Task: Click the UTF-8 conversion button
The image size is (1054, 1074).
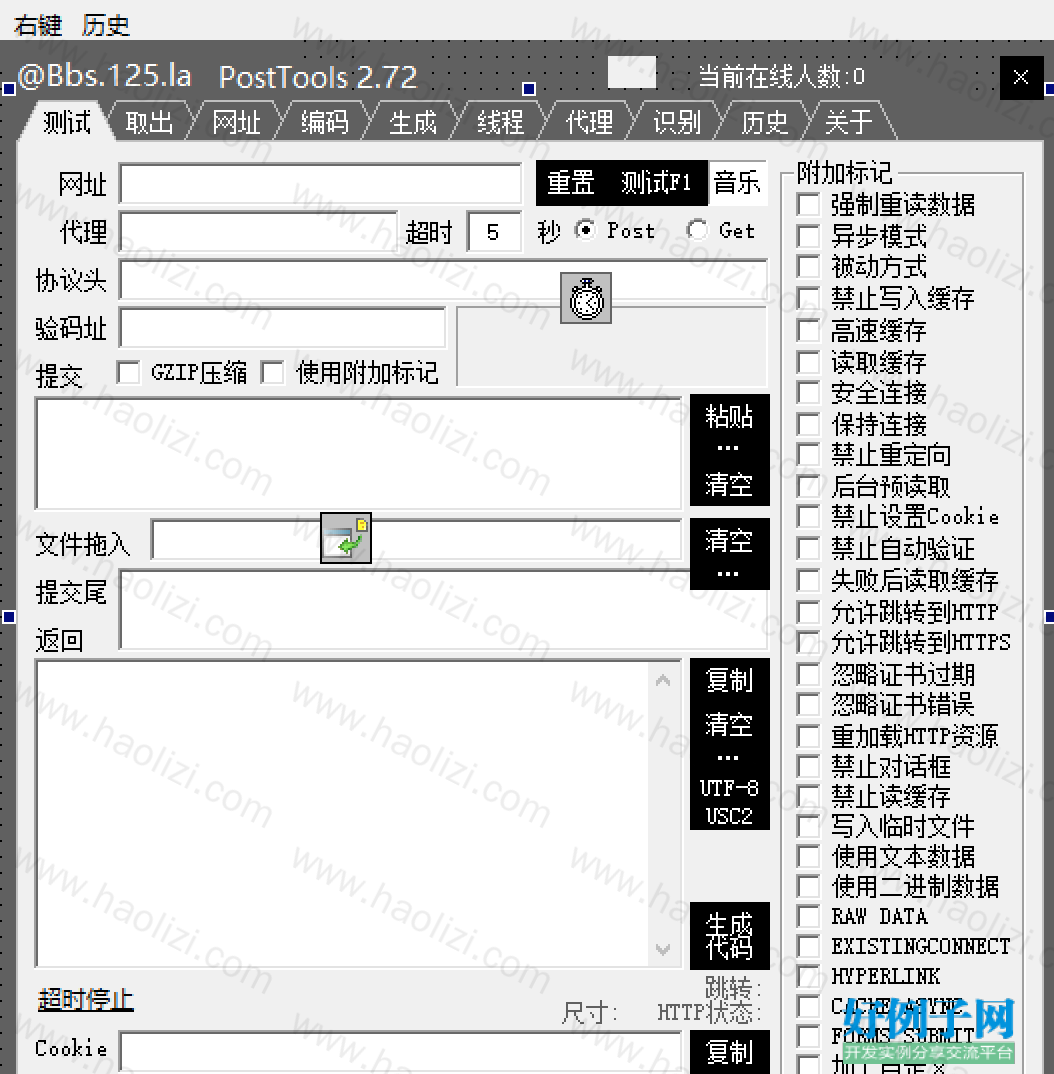Action: [729, 788]
